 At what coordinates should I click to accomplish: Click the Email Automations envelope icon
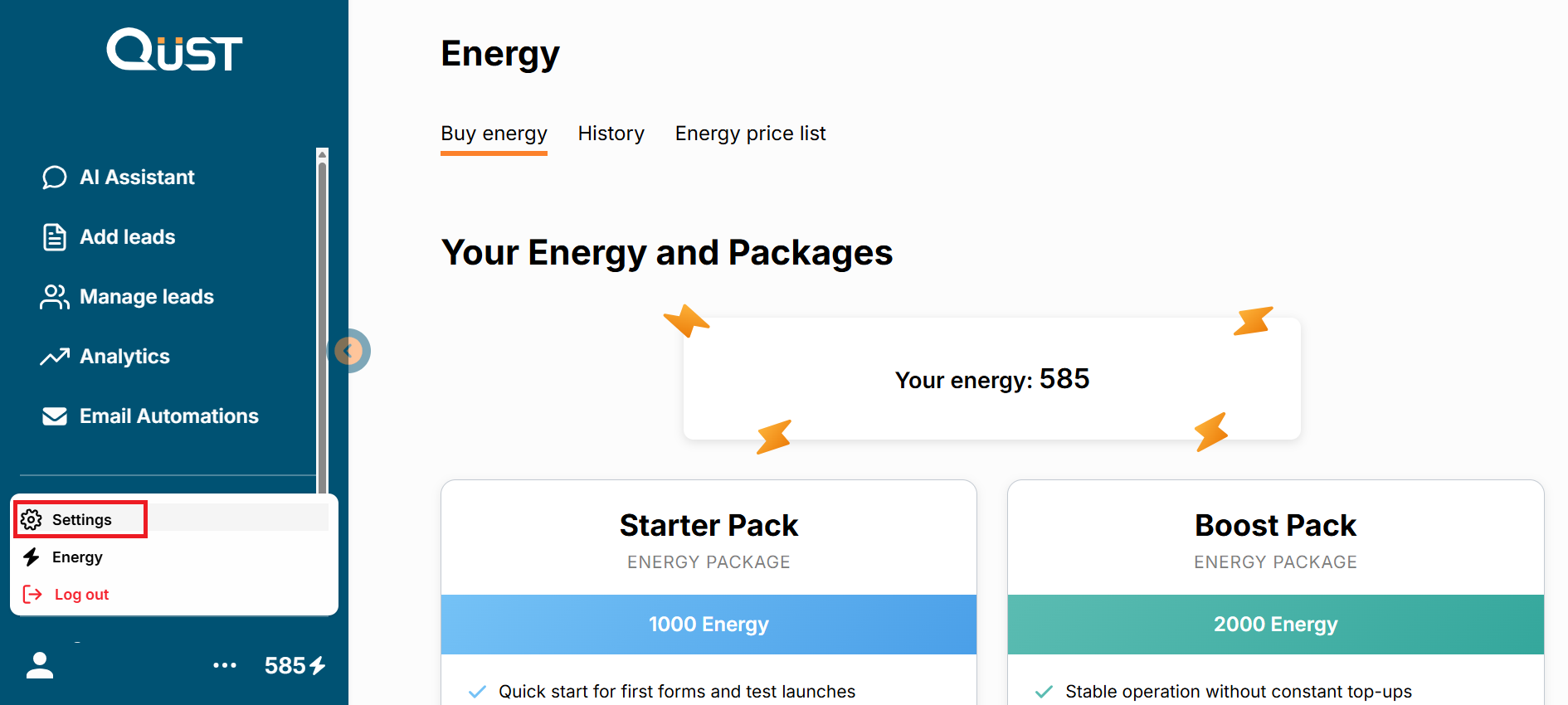click(55, 416)
